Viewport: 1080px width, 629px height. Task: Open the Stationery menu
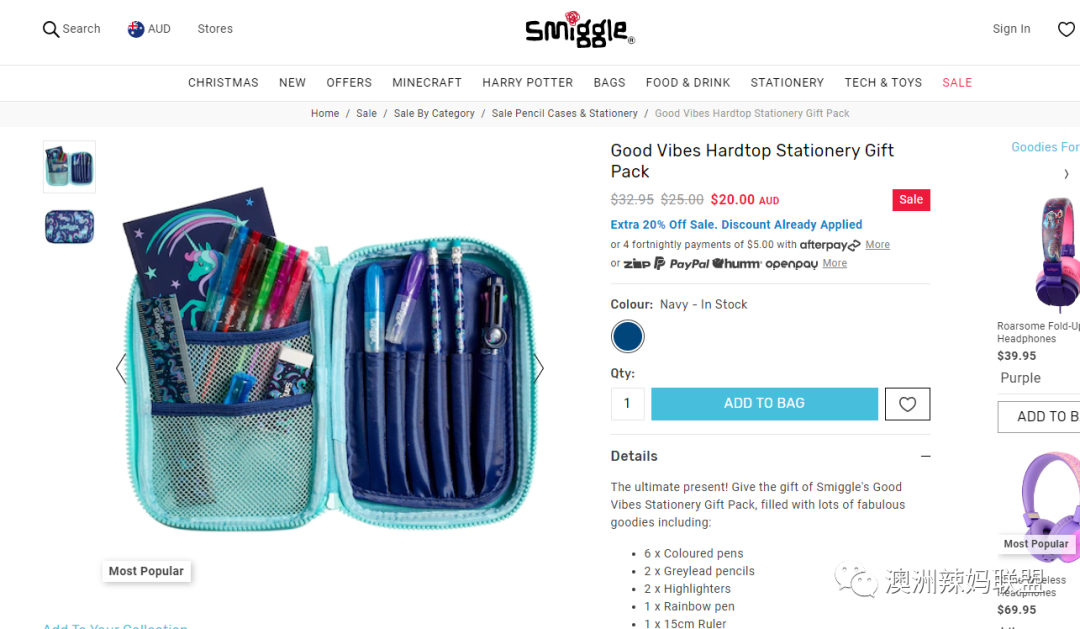[x=787, y=83]
